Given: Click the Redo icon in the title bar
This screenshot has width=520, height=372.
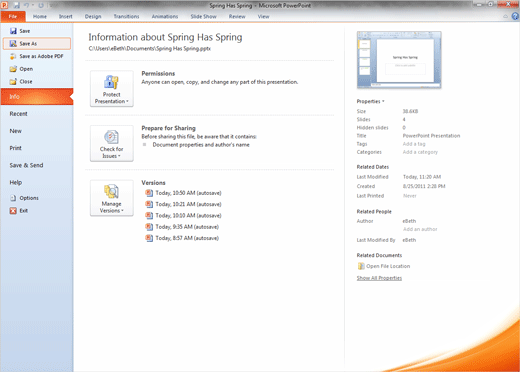Looking at the screenshot, I should click(x=41, y=5).
